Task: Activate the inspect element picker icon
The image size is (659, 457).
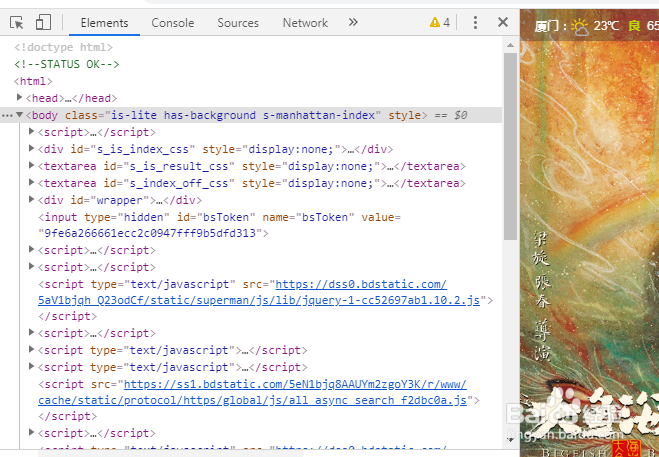Action: (17, 22)
